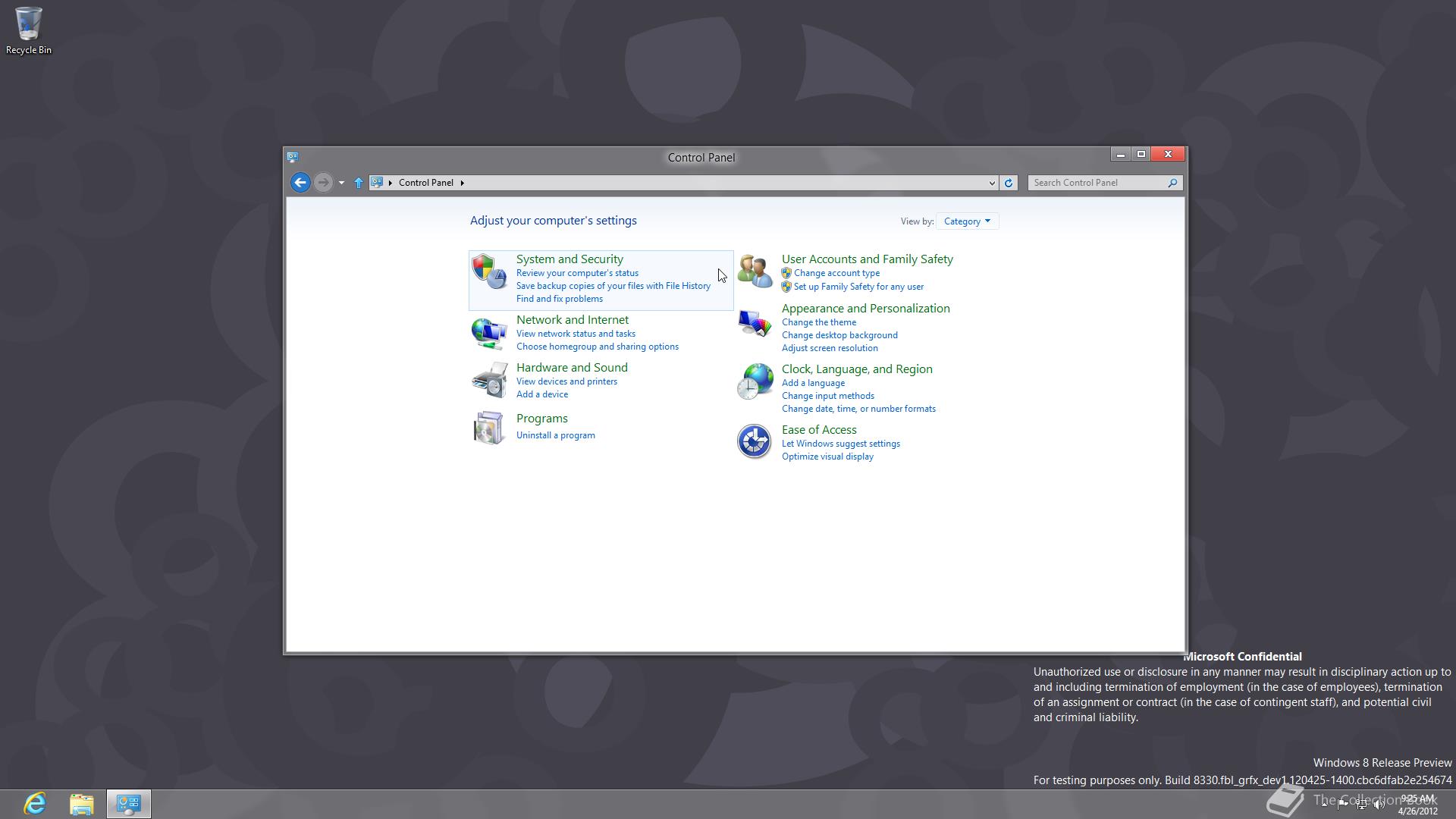Refresh the Control Panel view

pyautogui.click(x=1009, y=183)
